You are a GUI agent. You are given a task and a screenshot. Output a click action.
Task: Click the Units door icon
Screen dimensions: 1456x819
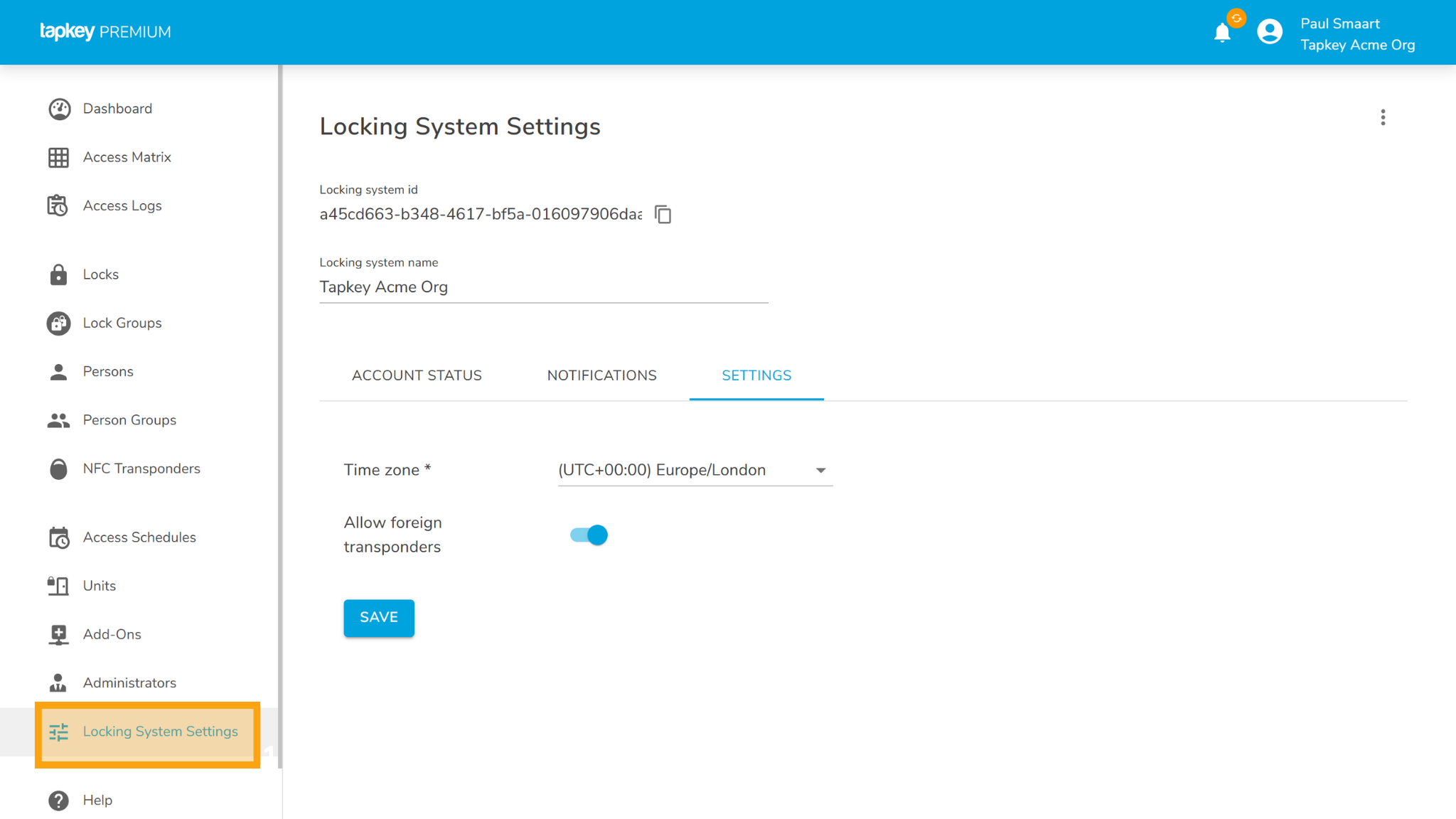58,586
